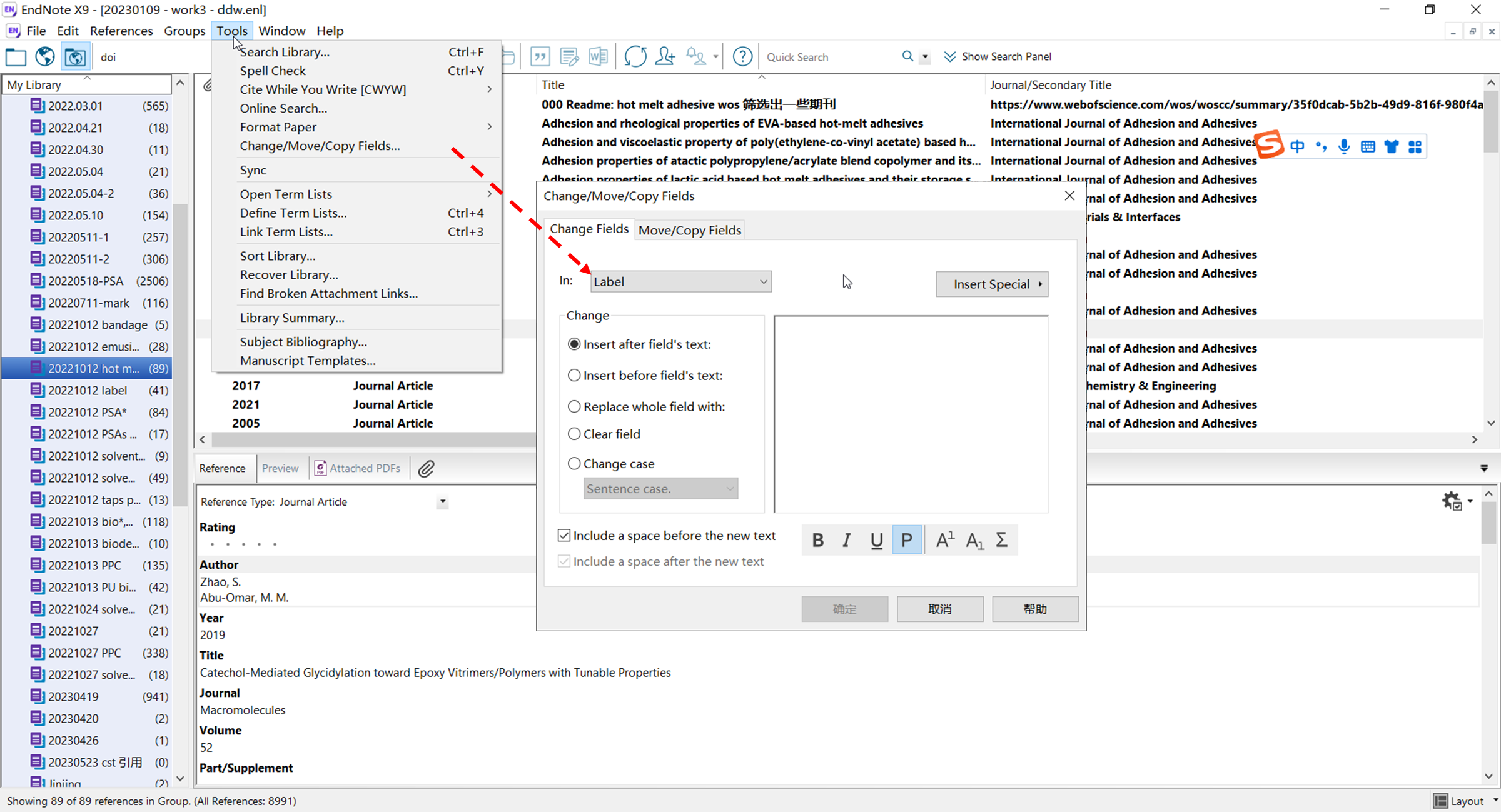Open the In: Label field dropdown
1501x812 pixels.
click(680, 282)
